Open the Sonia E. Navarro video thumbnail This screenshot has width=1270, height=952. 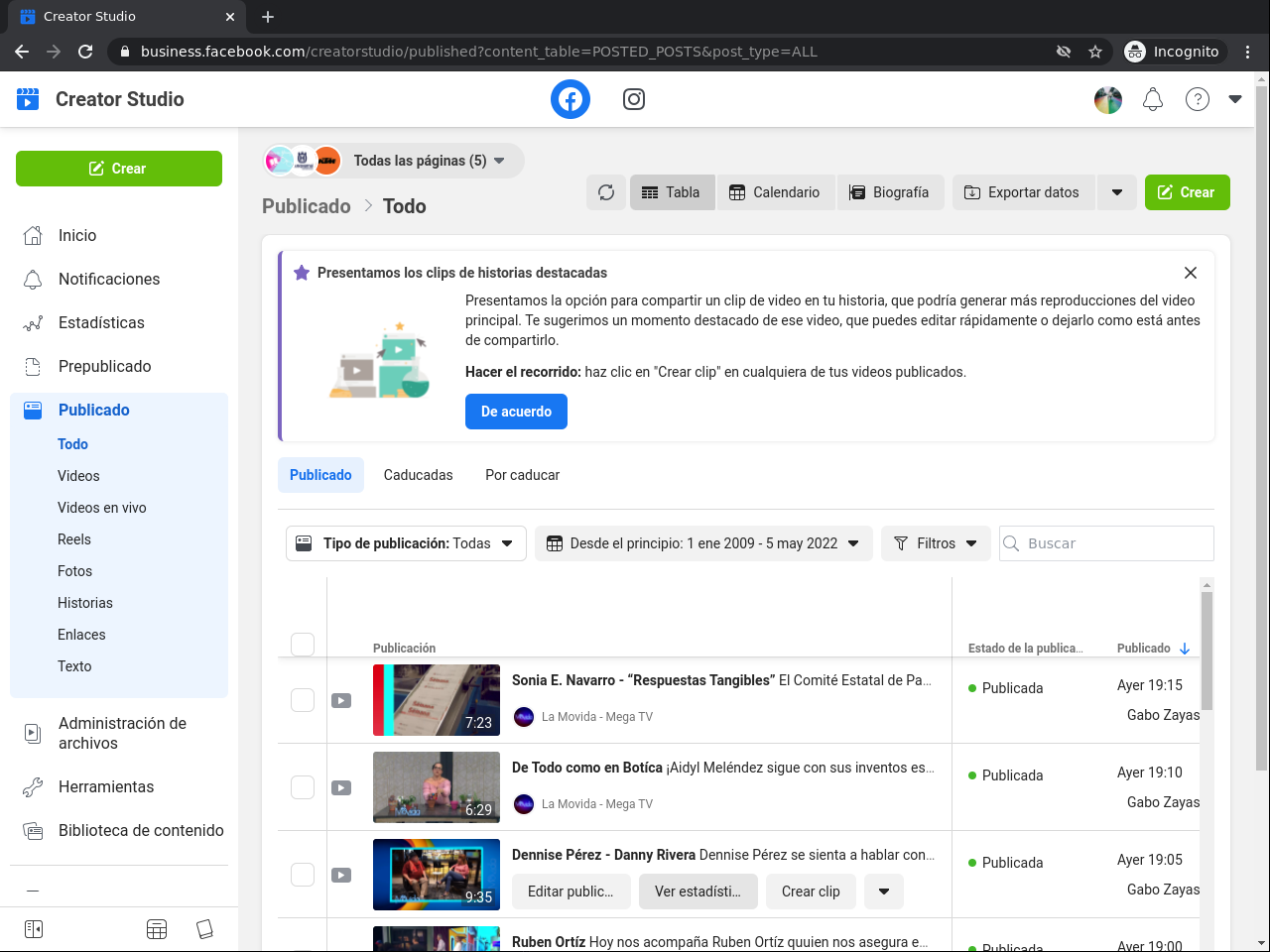(437, 700)
